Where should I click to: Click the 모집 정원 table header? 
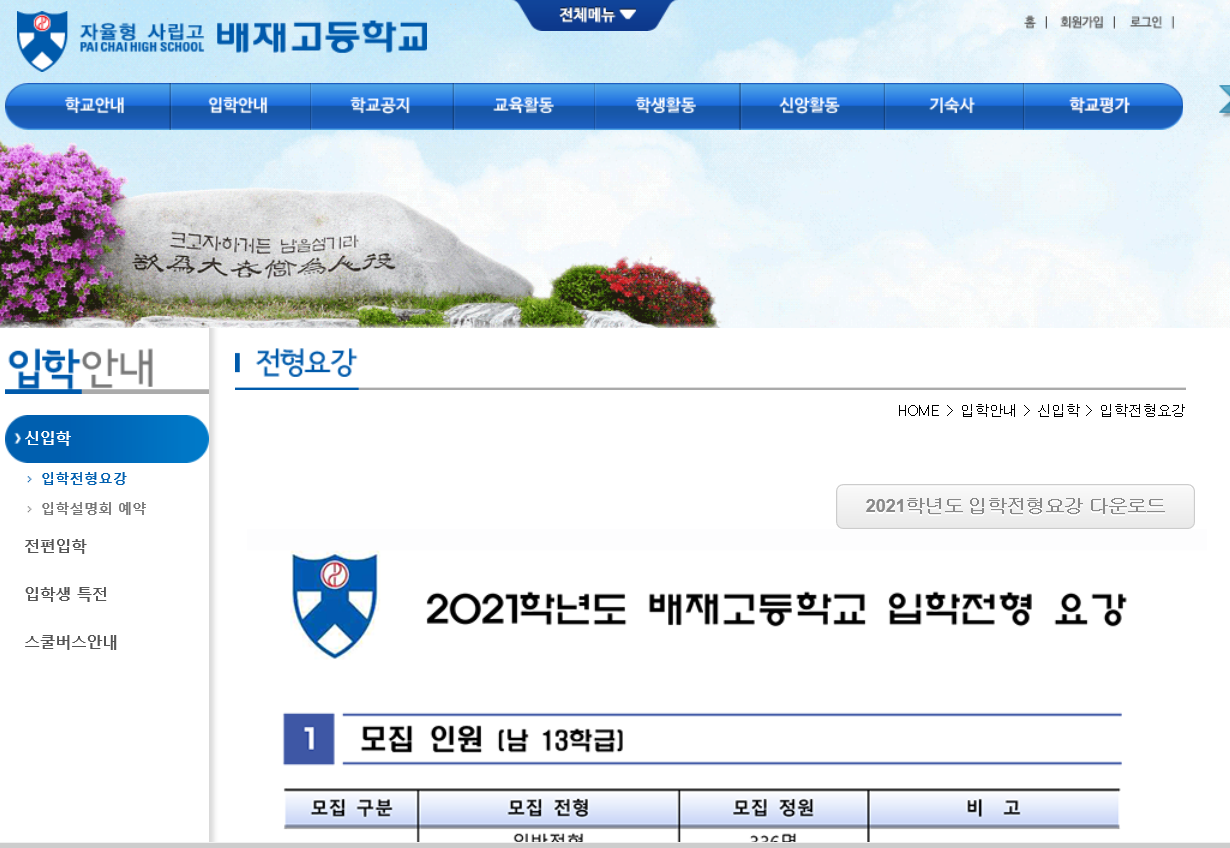tap(774, 808)
